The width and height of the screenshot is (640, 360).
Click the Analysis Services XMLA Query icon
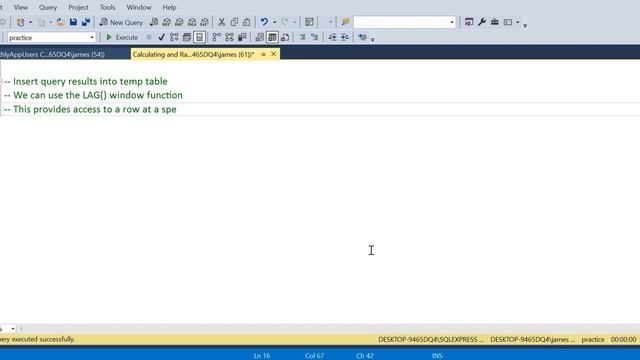[x=192, y=22]
